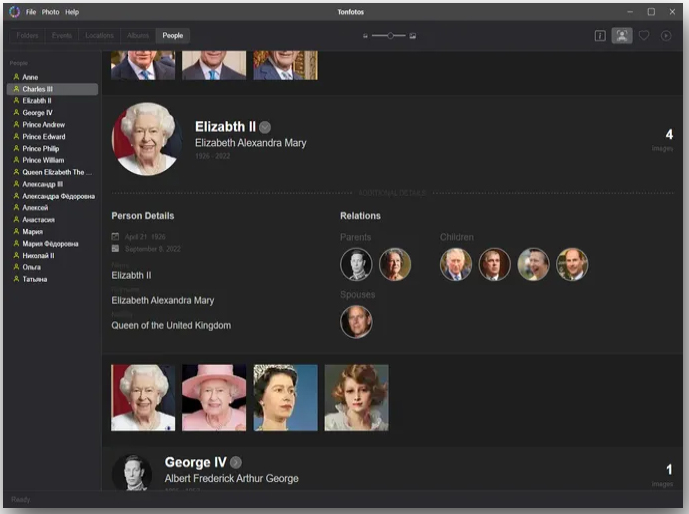
Task: Select Анастасия in the sidebar
Action: (52, 220)
